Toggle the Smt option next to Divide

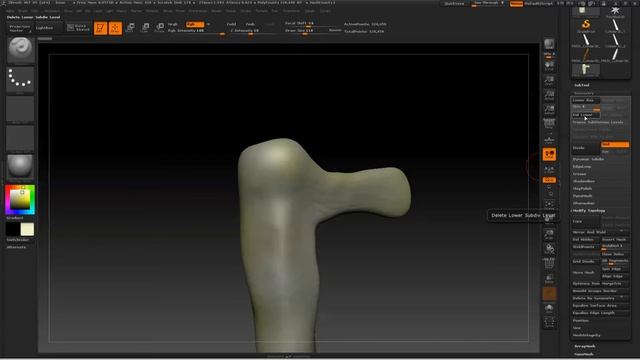pos(615,144)
